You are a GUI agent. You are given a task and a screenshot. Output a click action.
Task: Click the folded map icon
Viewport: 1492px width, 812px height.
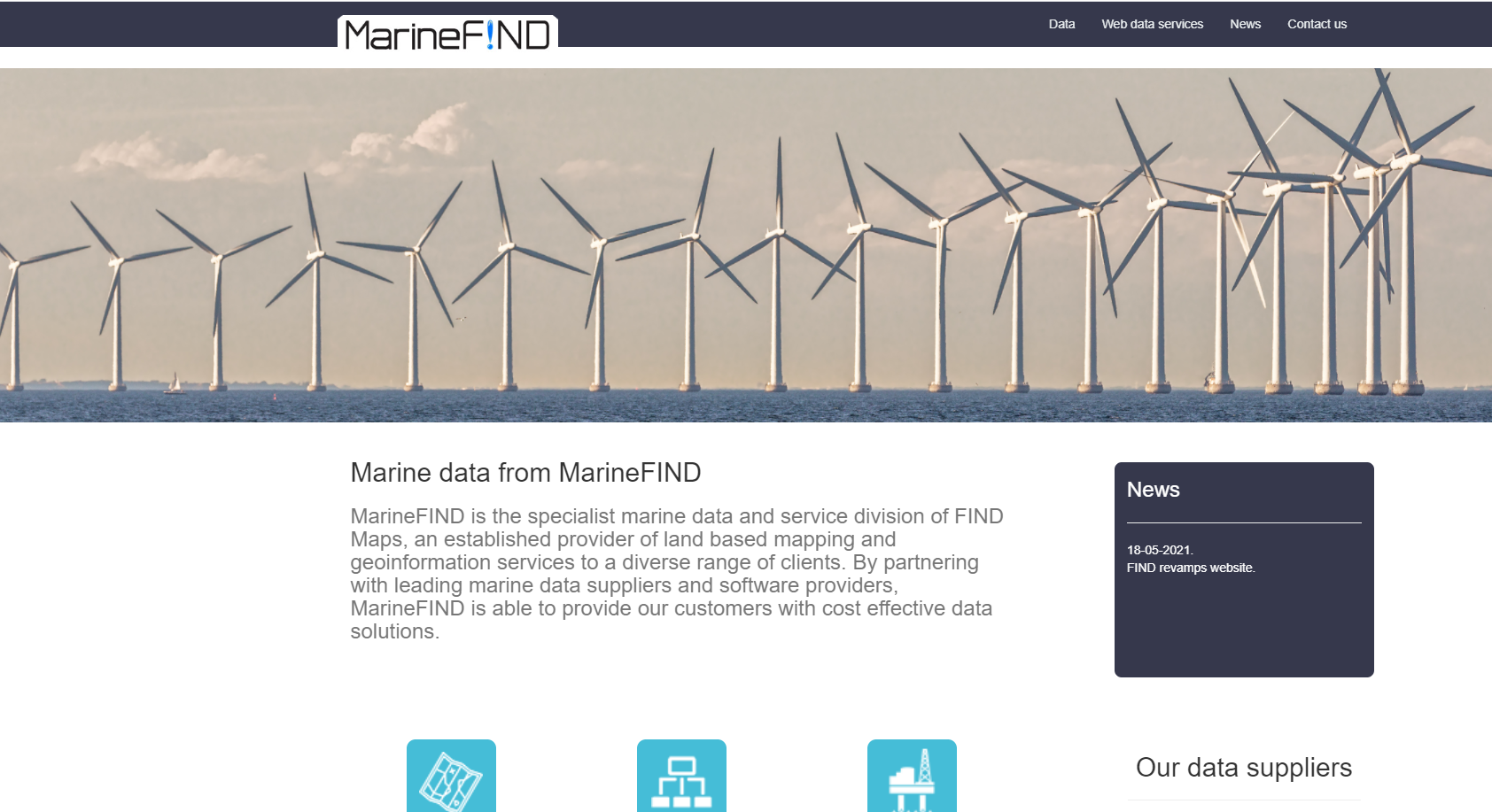(451, 776)
